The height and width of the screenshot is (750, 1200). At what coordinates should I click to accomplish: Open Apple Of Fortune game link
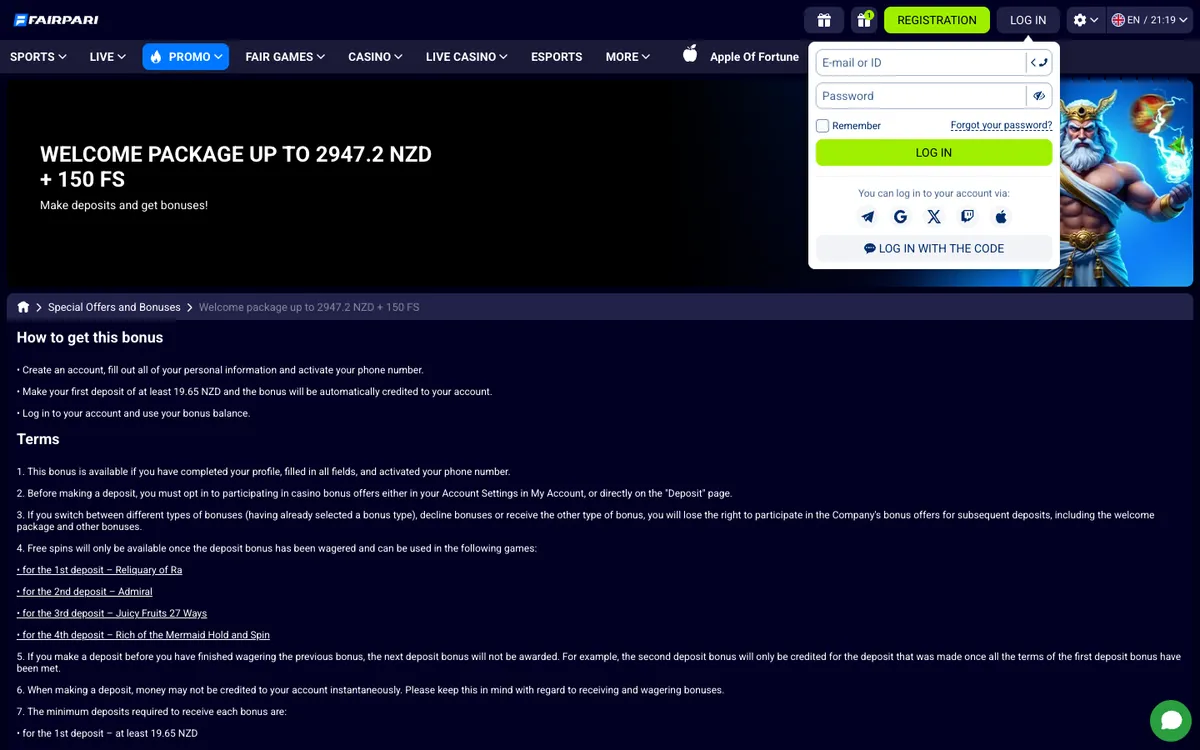(754, 57)
